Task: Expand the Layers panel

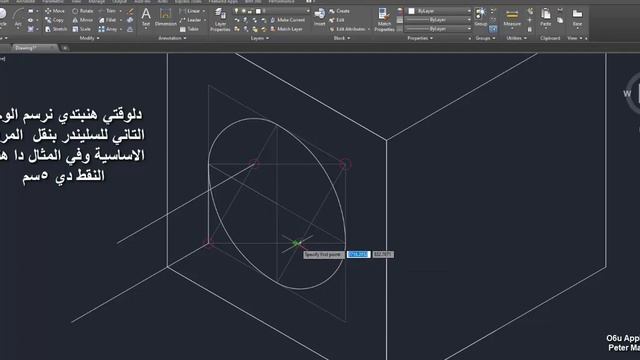Action: tap(260, 38)
